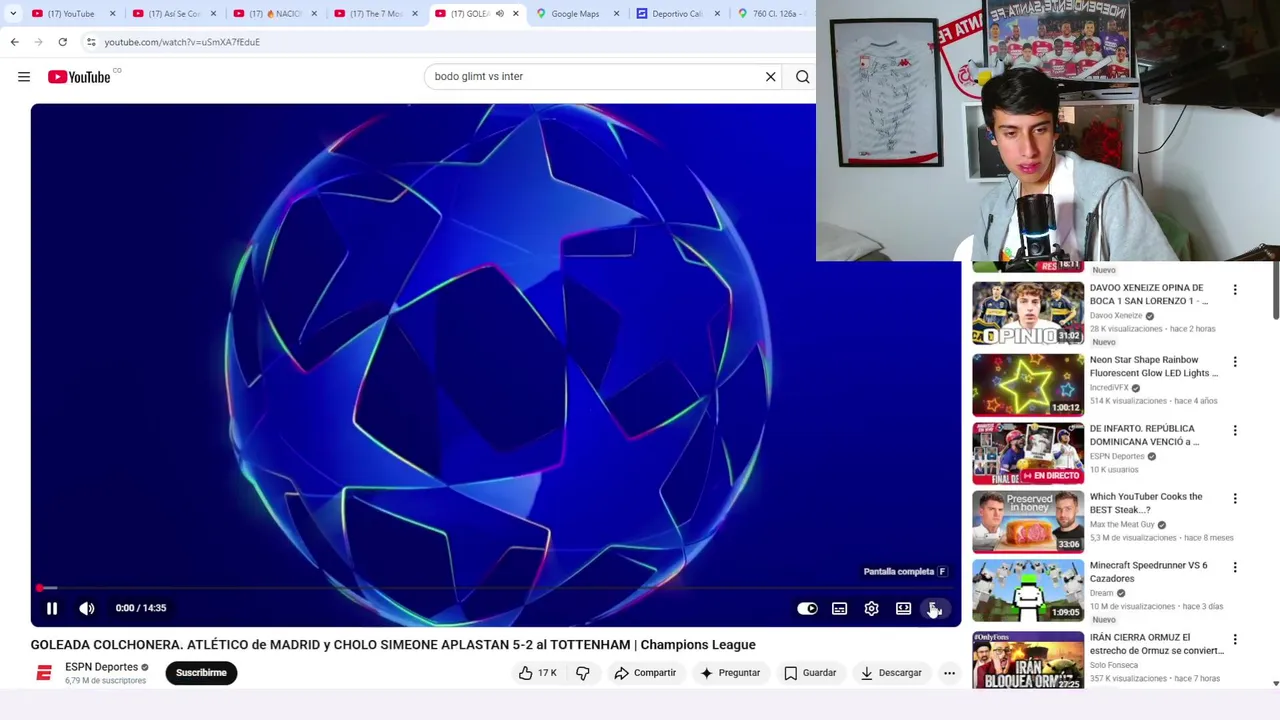This screenshot has height=720, width=1280.
Task: Open title 'Minecraft Speedrunner VS 6 Cazadores'
Action: 1148,572
